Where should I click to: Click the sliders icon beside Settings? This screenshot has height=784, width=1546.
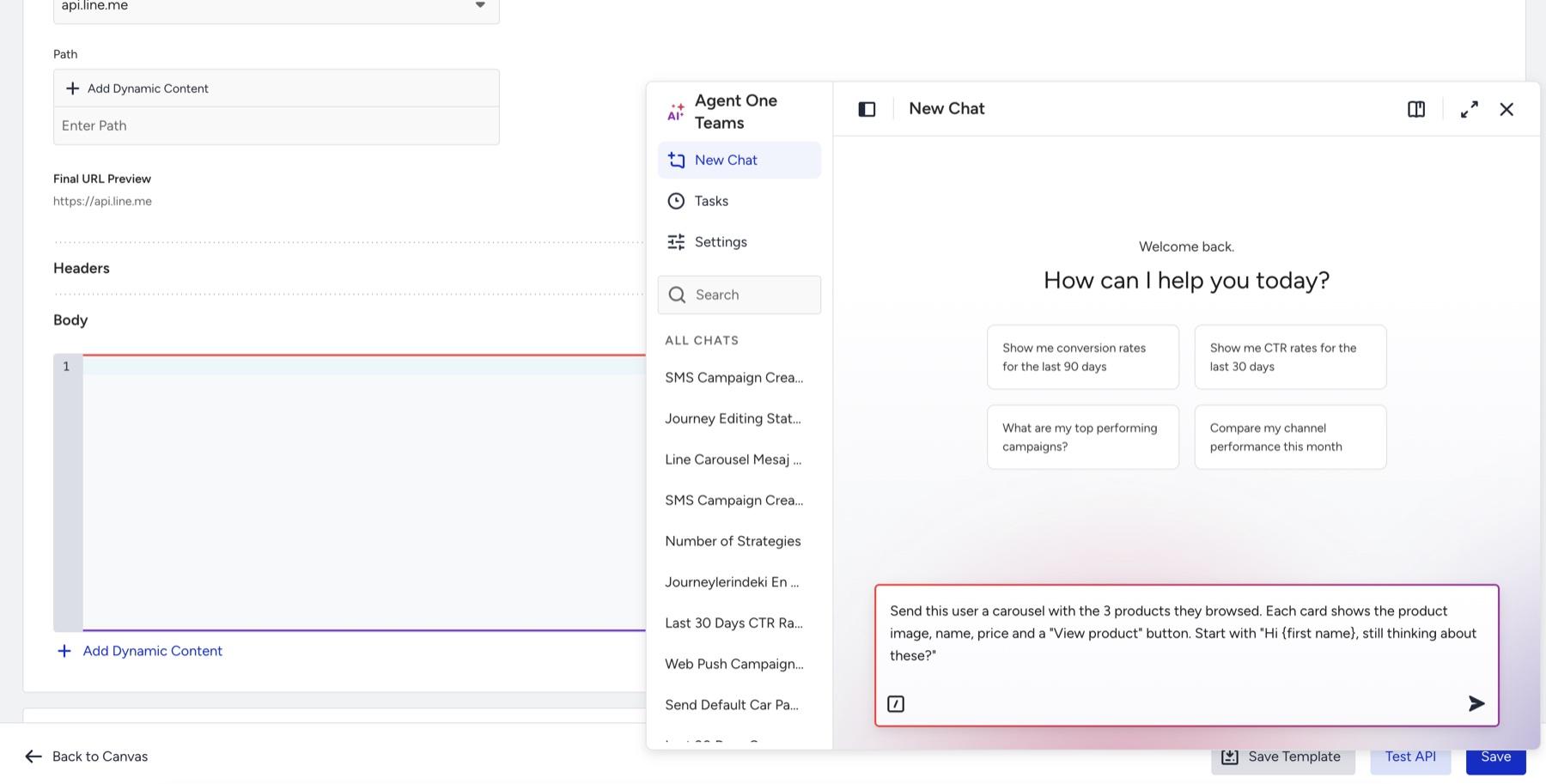(x=676, y=242)
